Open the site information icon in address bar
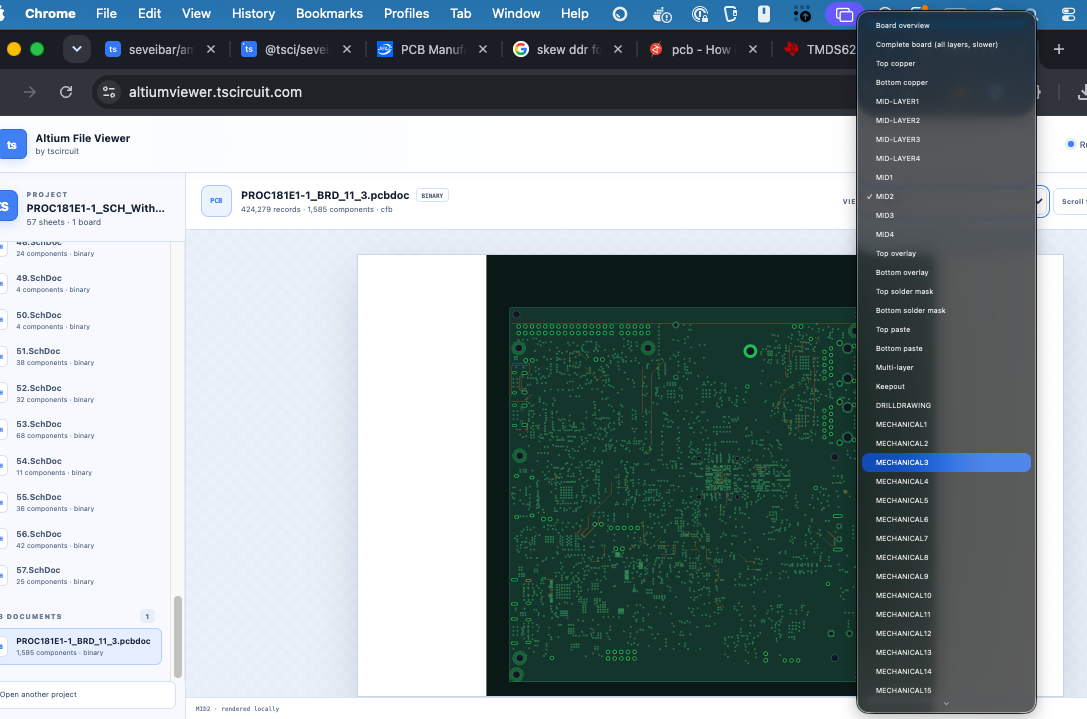 (109, 92)
